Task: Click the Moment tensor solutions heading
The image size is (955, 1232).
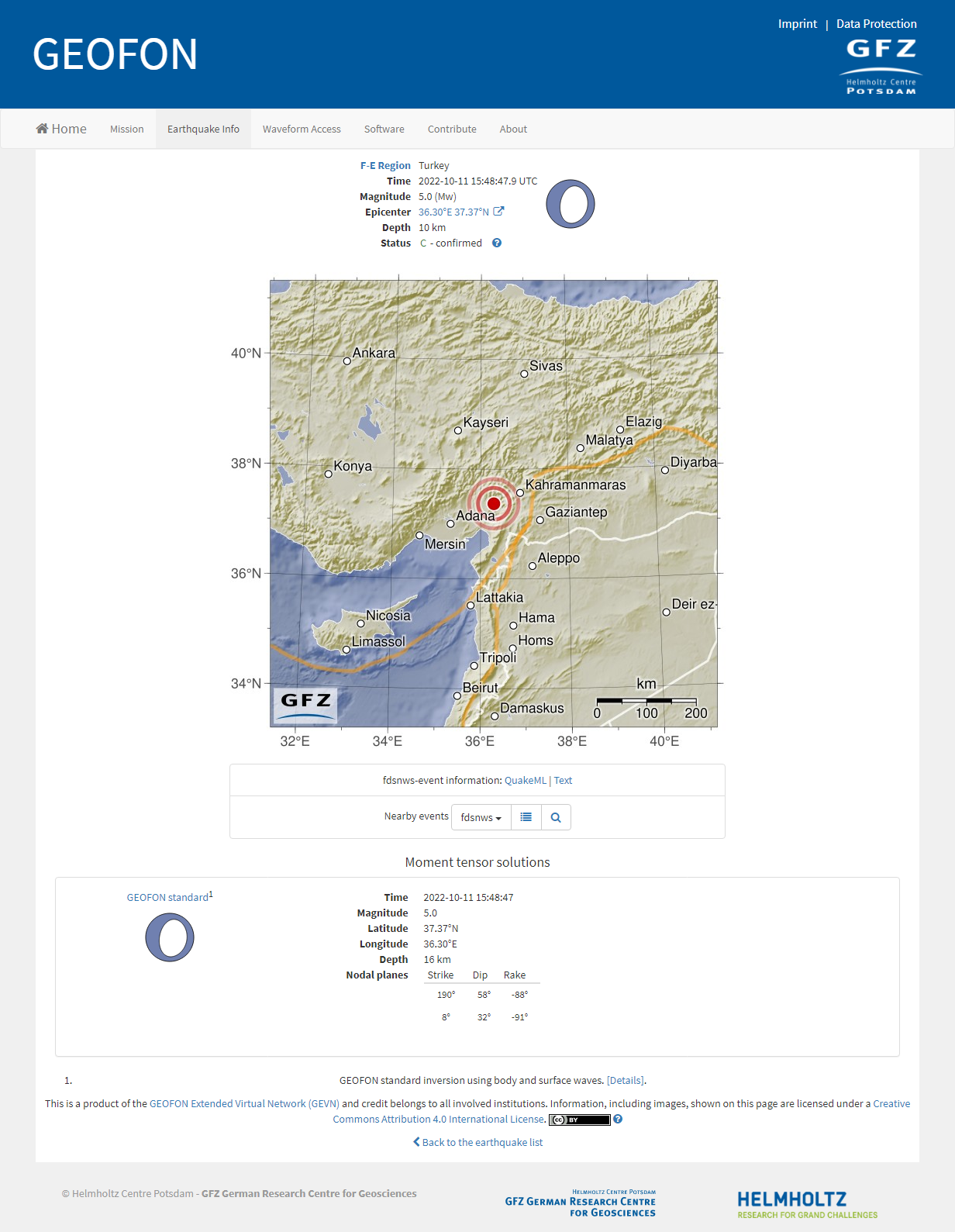Action: [477, 862]
